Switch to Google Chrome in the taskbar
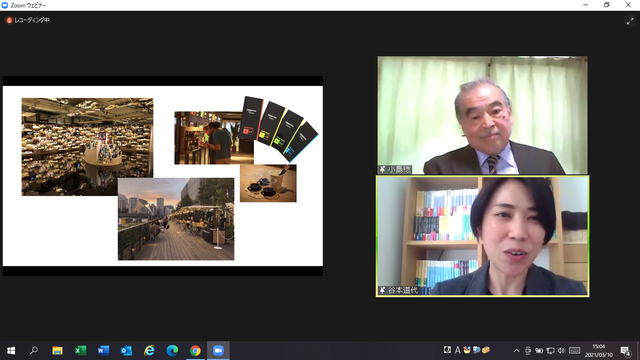This screenshot has height=360, width=640. [195, 351]
